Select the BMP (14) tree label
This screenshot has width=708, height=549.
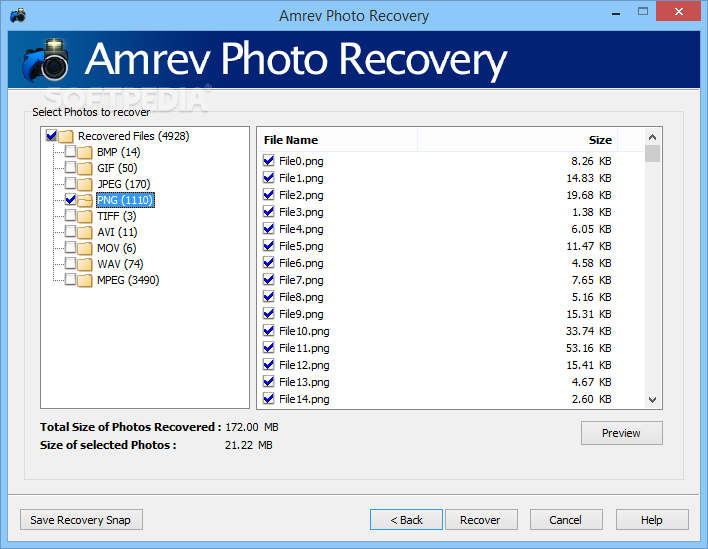tap(119, 152)
